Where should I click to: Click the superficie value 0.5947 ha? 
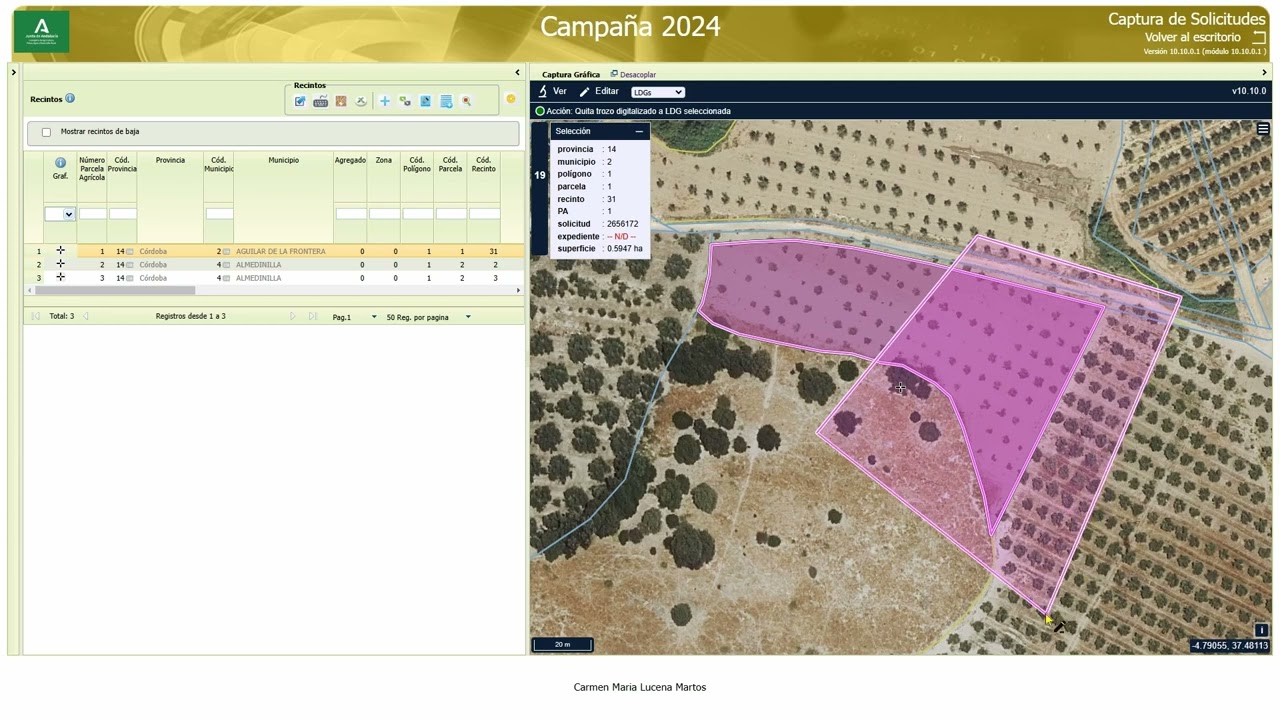(624, 249)
